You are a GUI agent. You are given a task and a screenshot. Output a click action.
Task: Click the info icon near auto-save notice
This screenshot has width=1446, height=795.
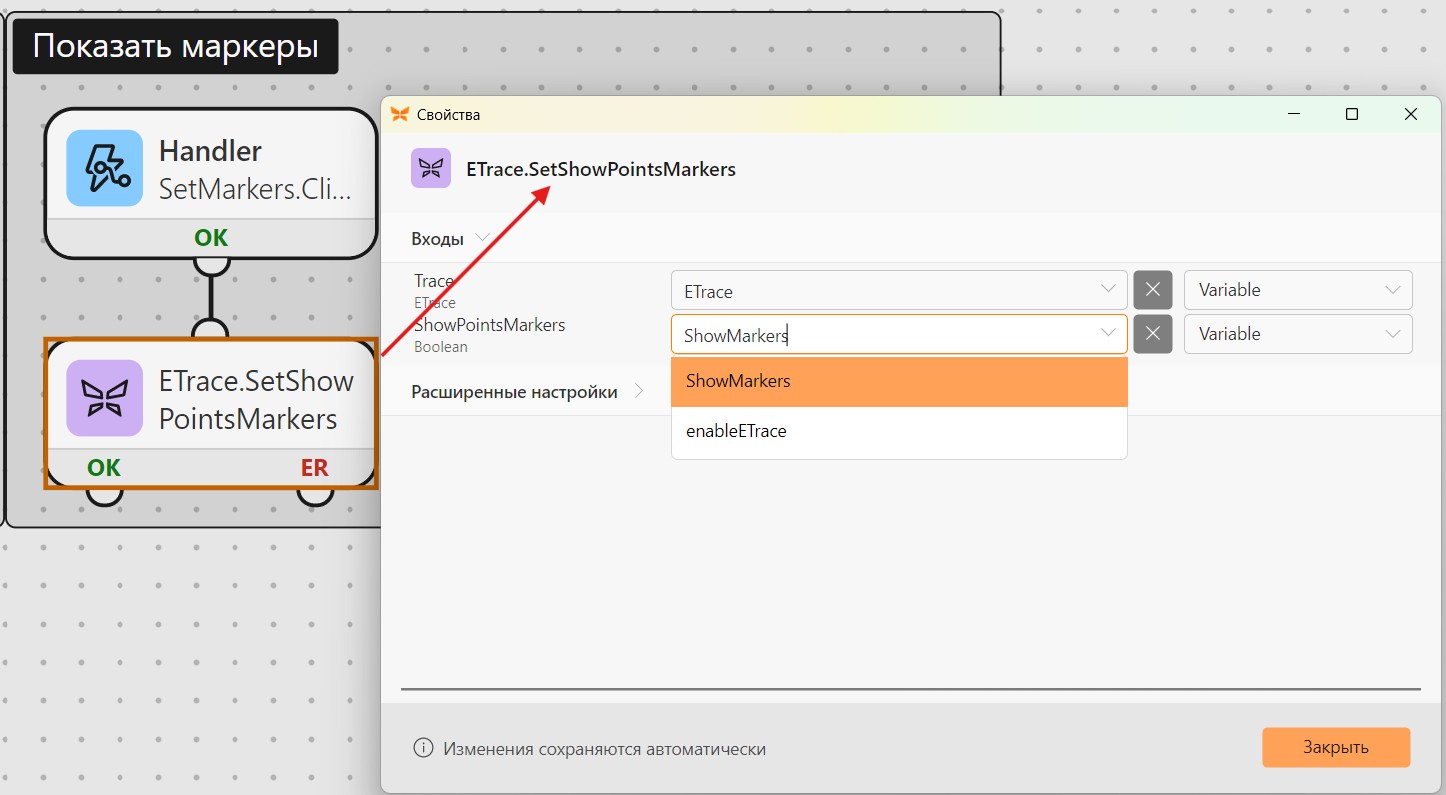pyautogui.click(x=424, y=748)
